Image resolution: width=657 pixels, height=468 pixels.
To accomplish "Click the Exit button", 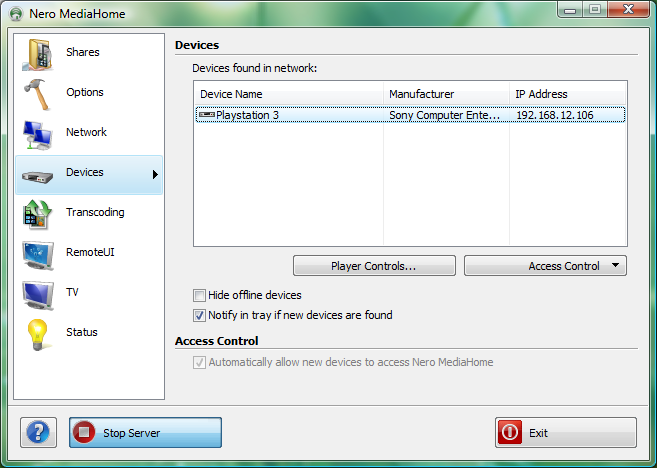I will coord(565,433).
